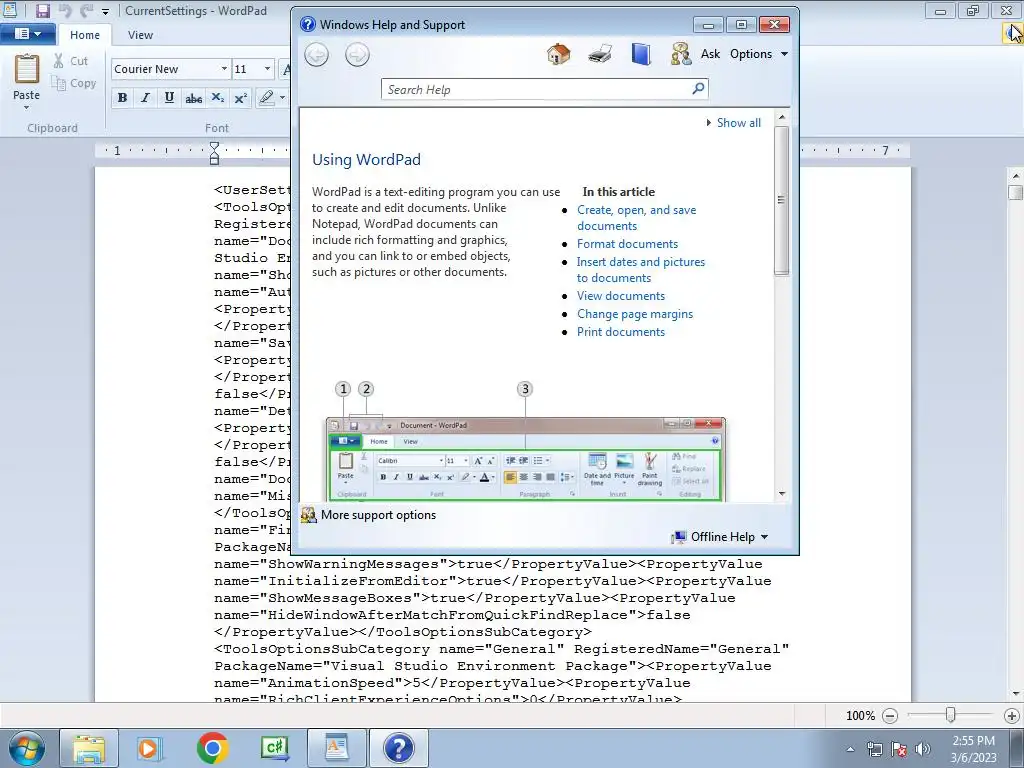Viewport: 1024px width, 768px height.
Task: Click the Forward arrow in Help window
Action: [x=357, y=54]
